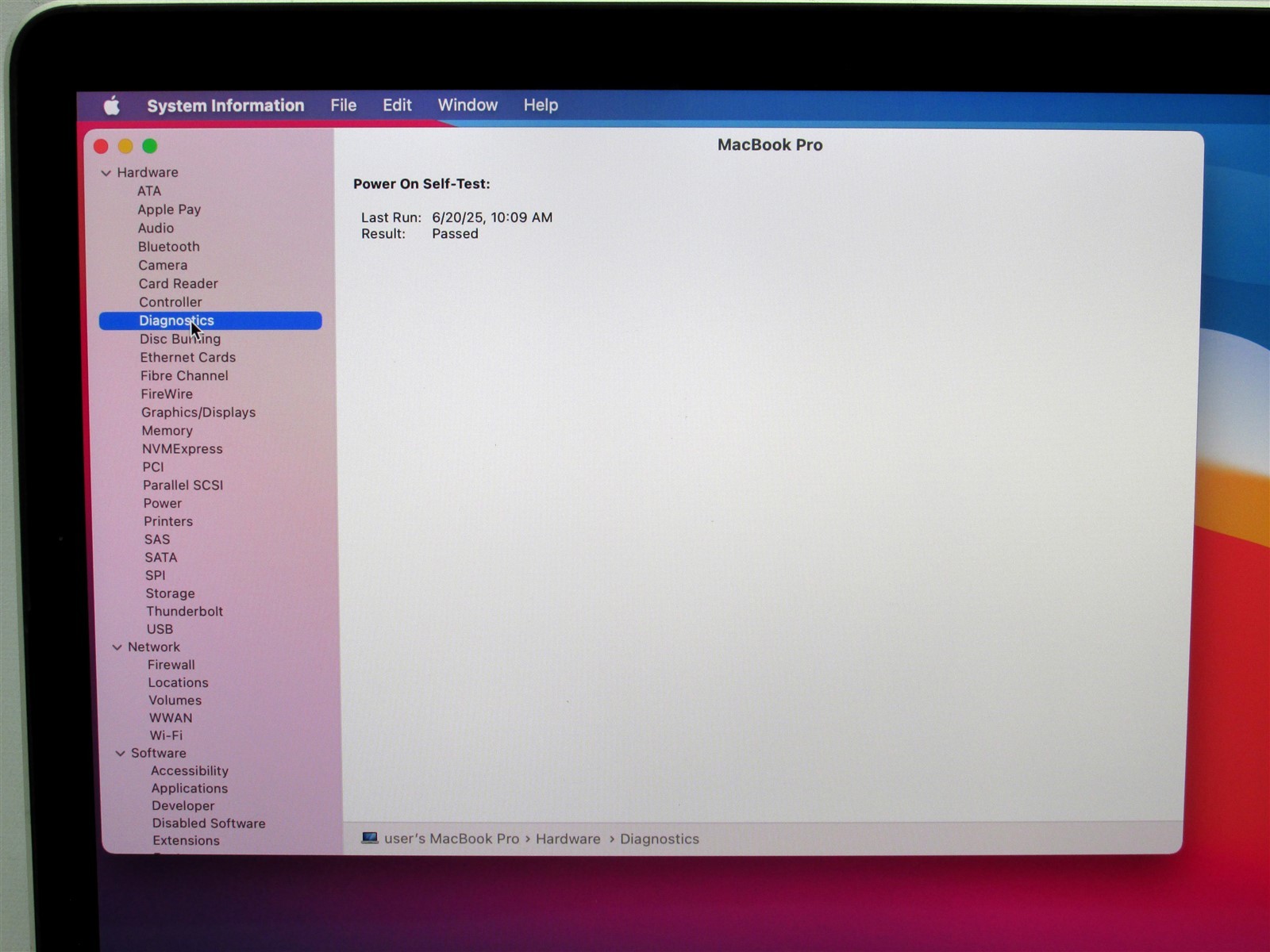Open the Help menu
The image size is (1270, 952).
pyautogui.click(x=541, y=105)
